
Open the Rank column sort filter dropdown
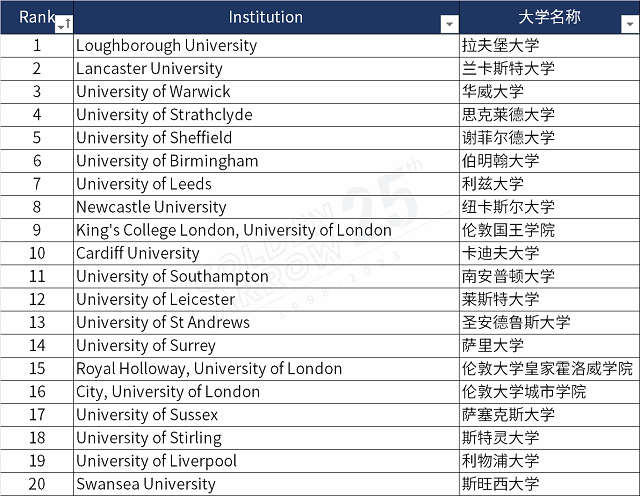pyautogui.click(x=64, y=24)
